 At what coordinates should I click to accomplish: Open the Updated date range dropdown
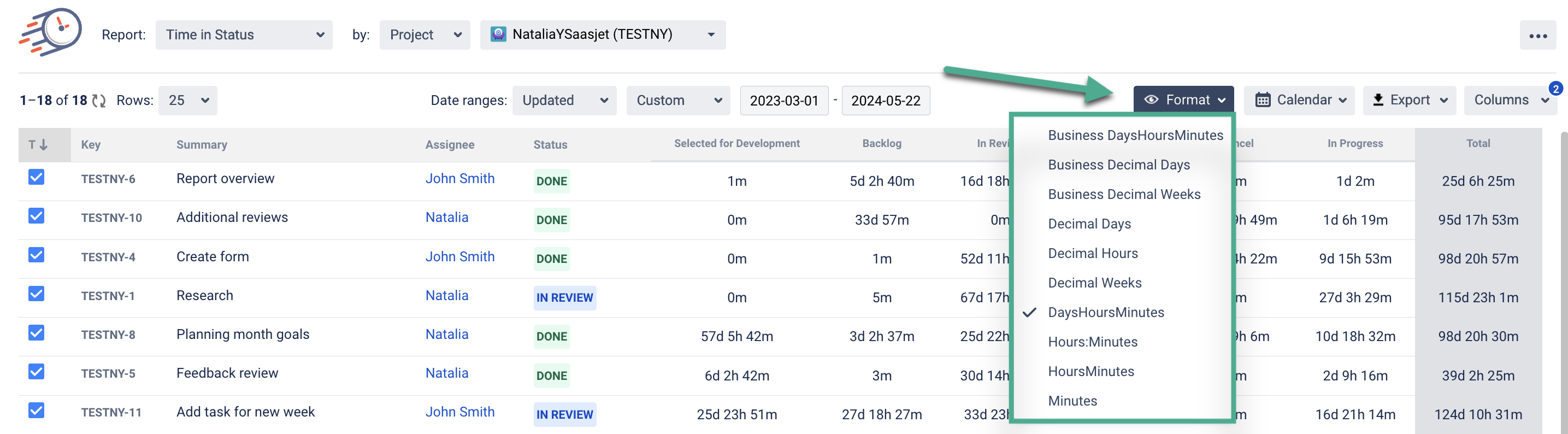[564, 101]
